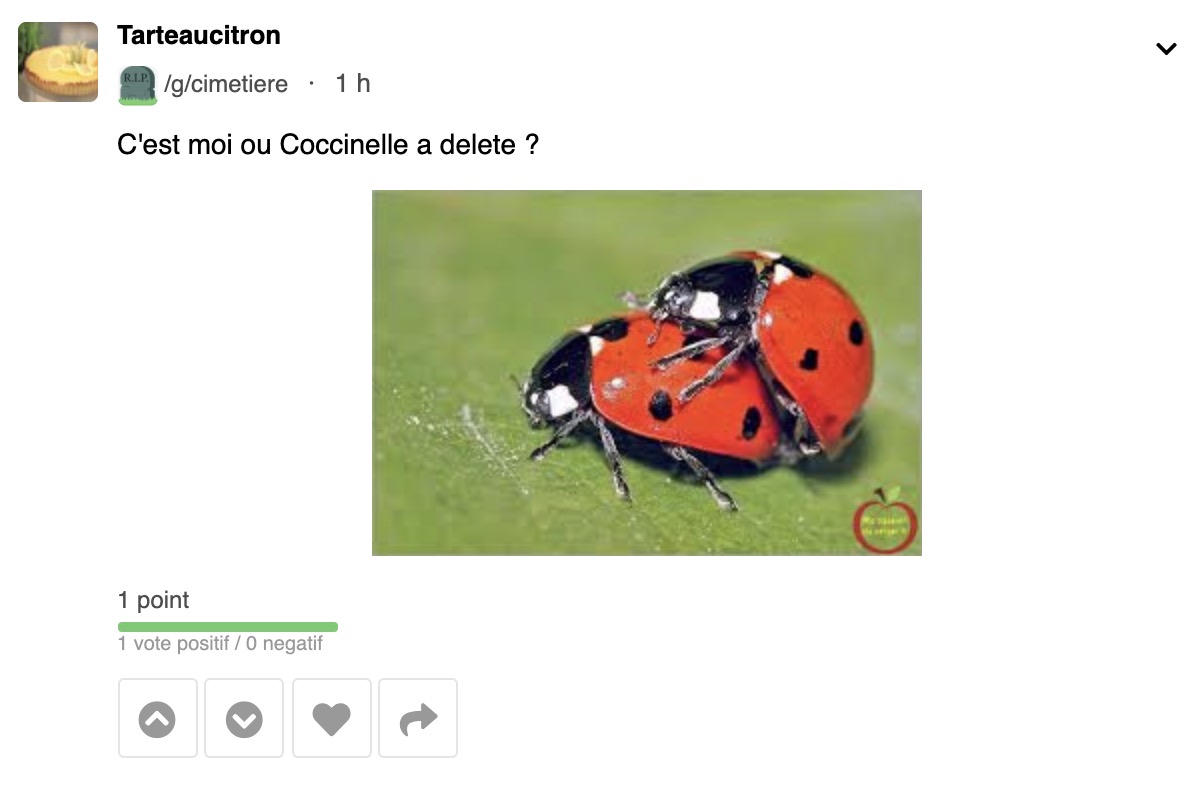
Task: Favorite the post with the heart icon
Action: pyautogui.click(x=332, y=718)
